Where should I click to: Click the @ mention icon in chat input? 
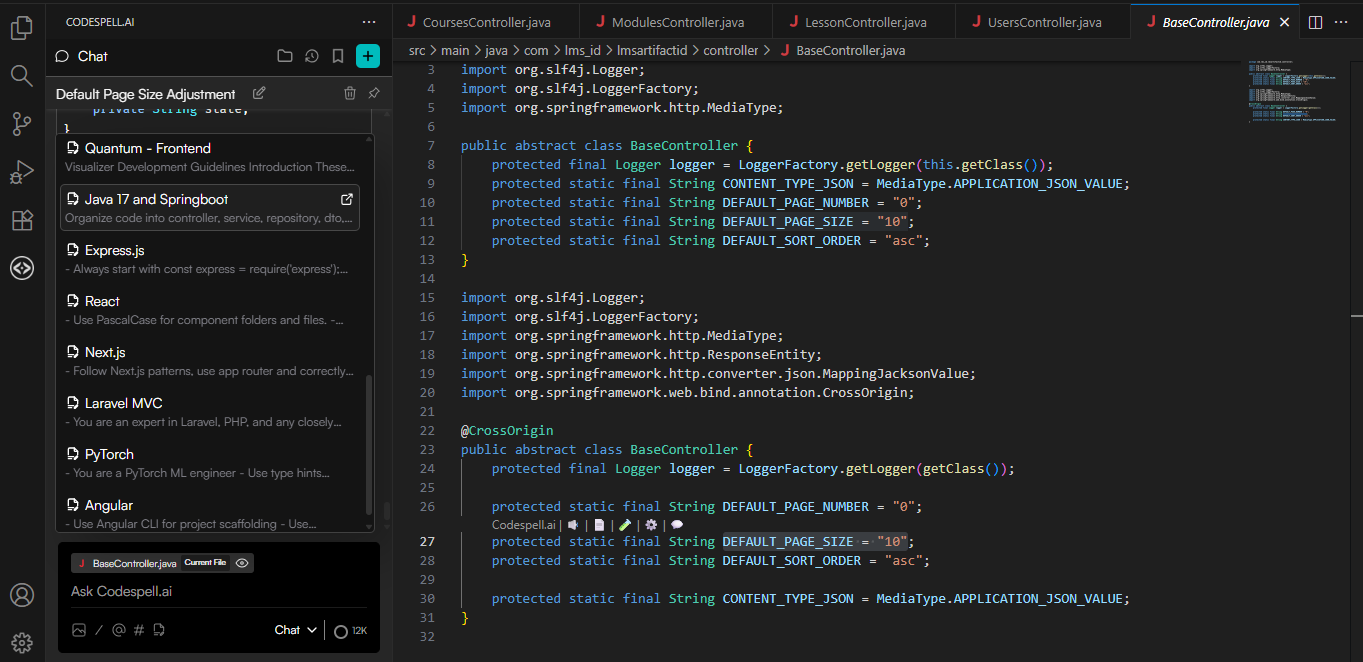tap(118, 630)
